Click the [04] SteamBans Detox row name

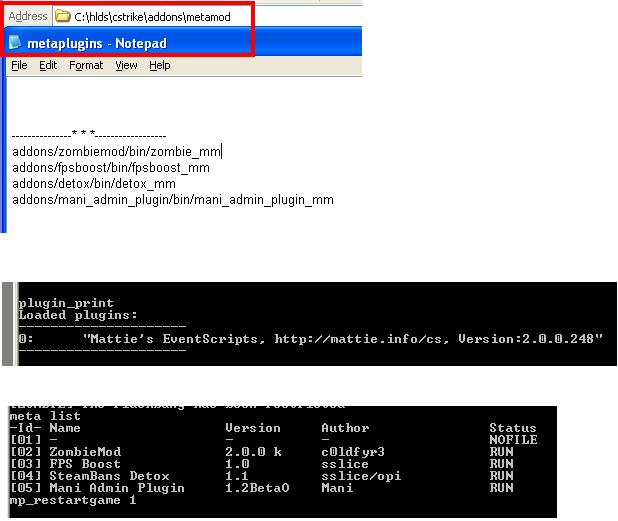110,476
